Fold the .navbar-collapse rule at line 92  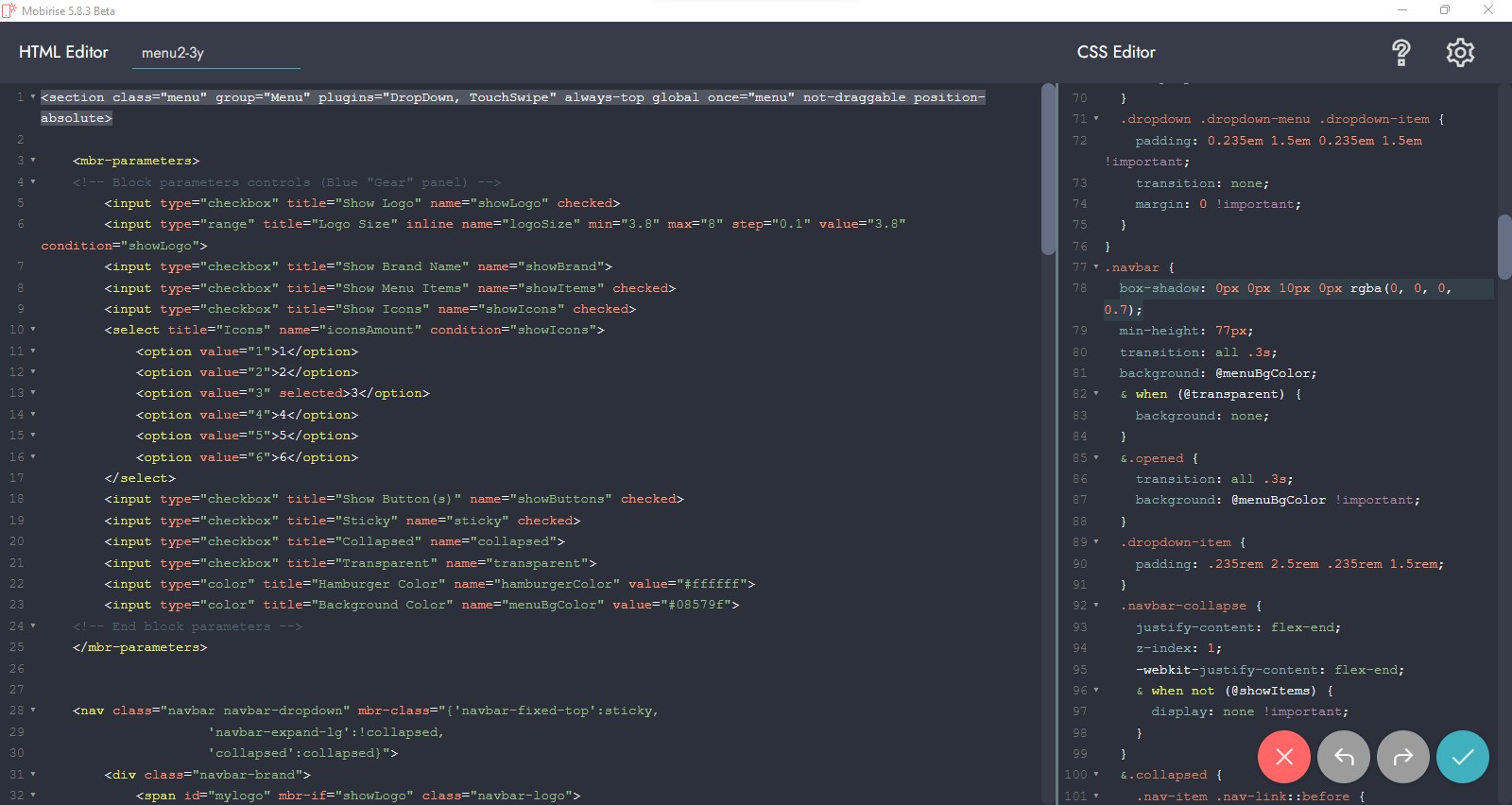(1096, 606)
